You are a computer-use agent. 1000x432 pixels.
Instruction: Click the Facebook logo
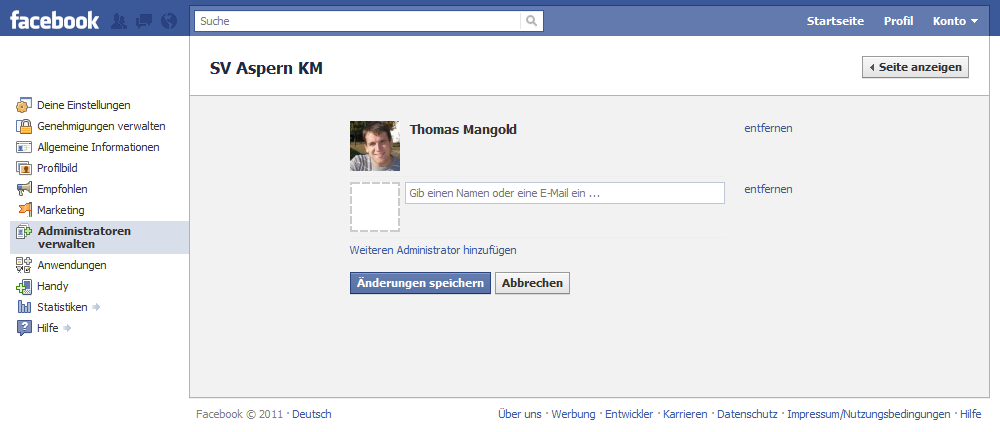[x=54, y=20]
